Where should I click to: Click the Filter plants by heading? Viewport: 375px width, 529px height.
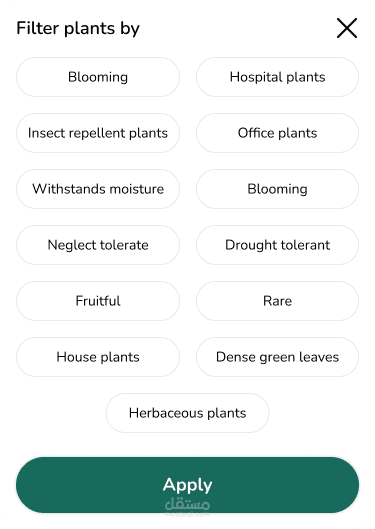click(78, 28)
